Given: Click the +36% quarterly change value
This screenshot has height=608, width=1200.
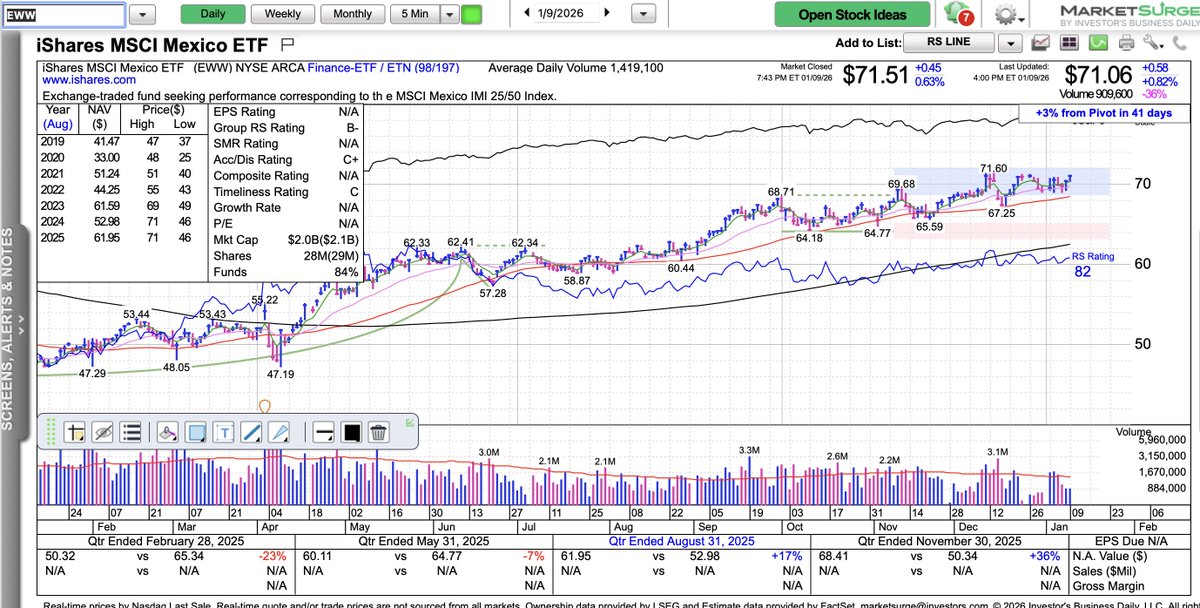Looking at the screenshot, I should pyautogui.click(x=1044, y=555).
